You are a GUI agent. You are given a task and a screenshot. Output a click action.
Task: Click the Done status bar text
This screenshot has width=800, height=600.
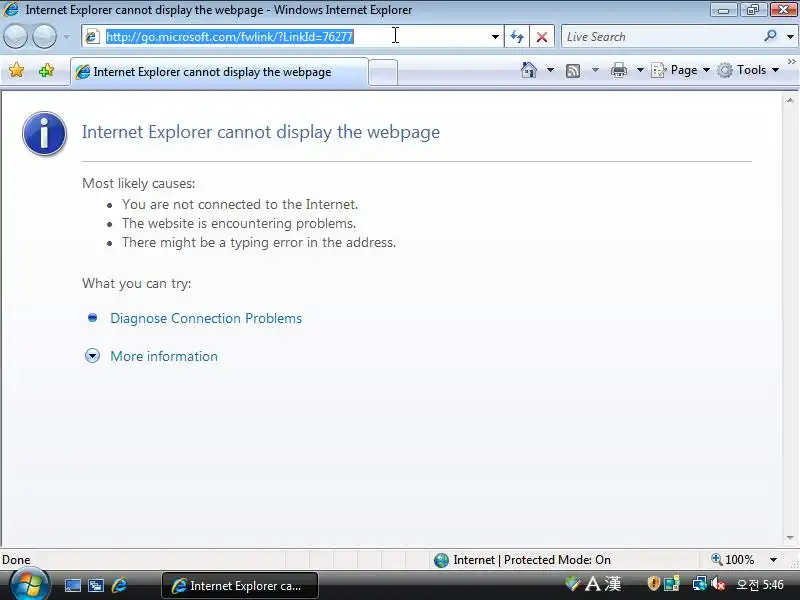click(16, 560)
